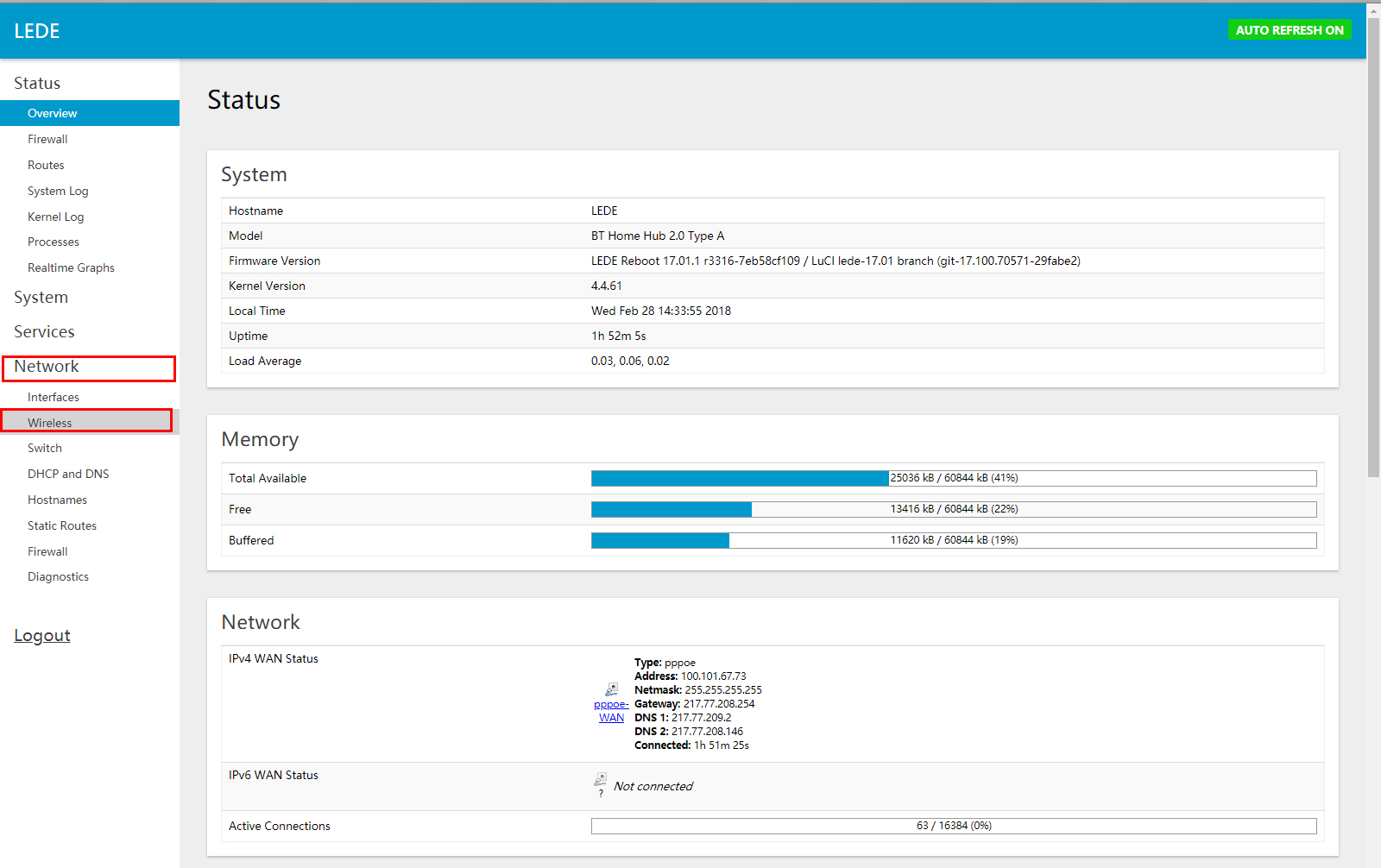Click the Total Available memory bar
The width and height of the screenshot is (1381, 868).
pos(953,478)
